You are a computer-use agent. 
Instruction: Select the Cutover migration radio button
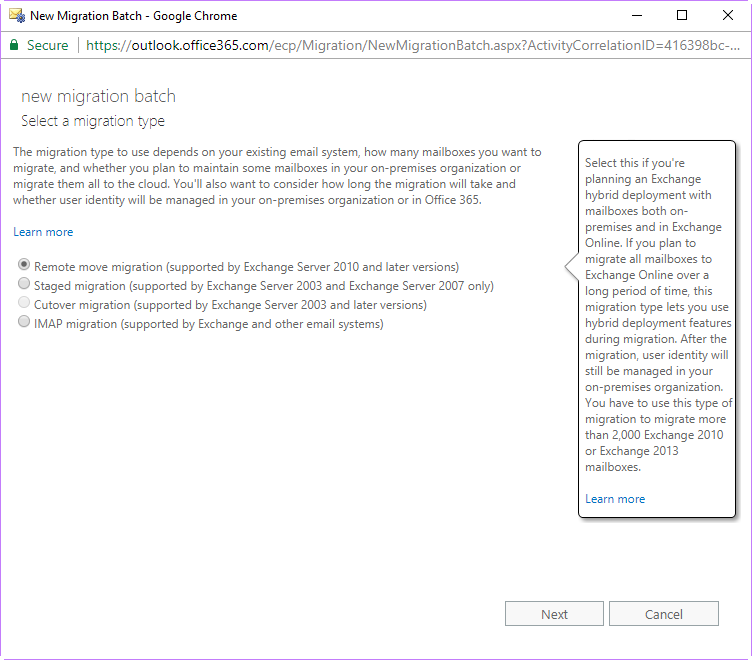[24, 303]
